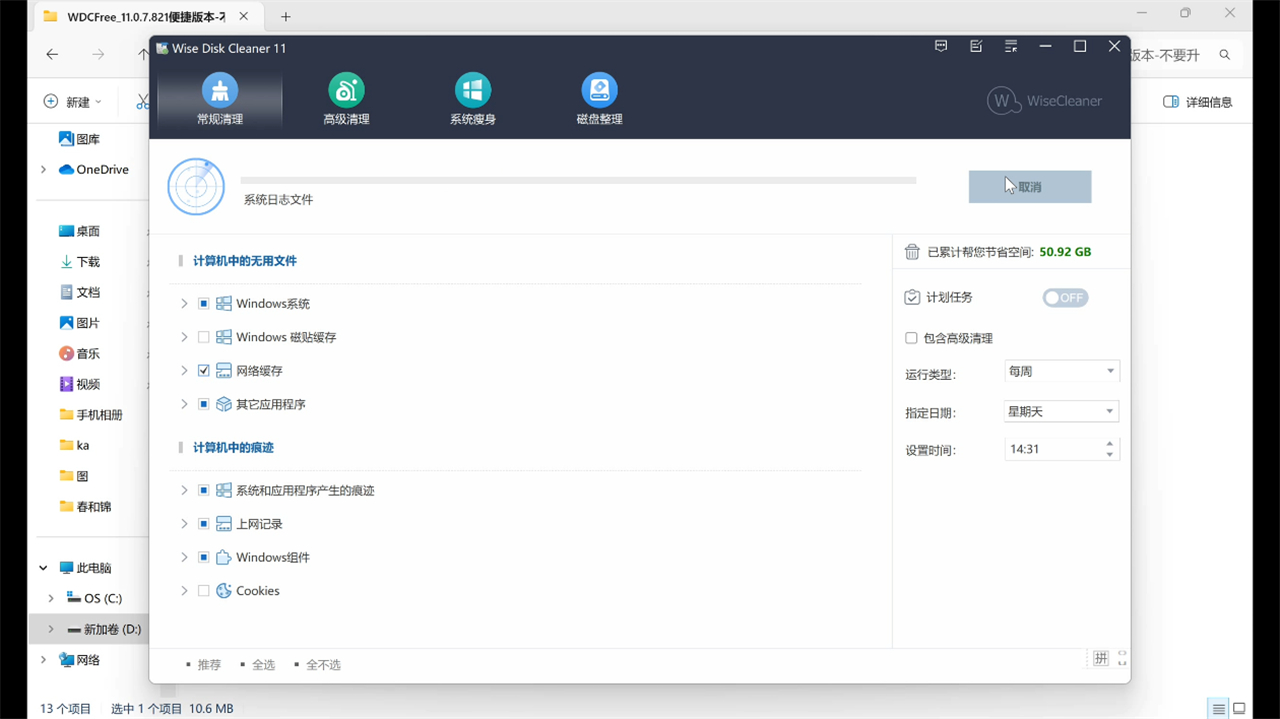Click the Windows组件 puzzle icon

(x=224, y=557)
